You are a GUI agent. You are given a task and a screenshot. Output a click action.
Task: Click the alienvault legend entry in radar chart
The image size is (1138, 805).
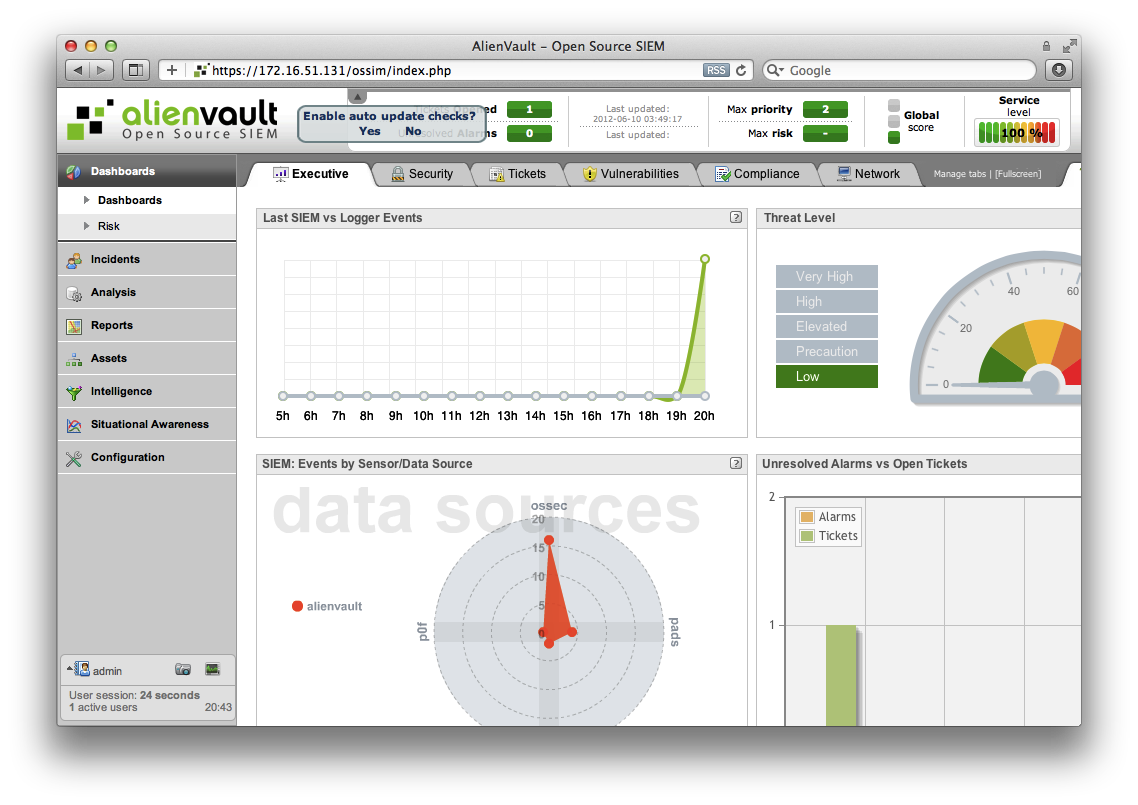click(x=327, y=606)
